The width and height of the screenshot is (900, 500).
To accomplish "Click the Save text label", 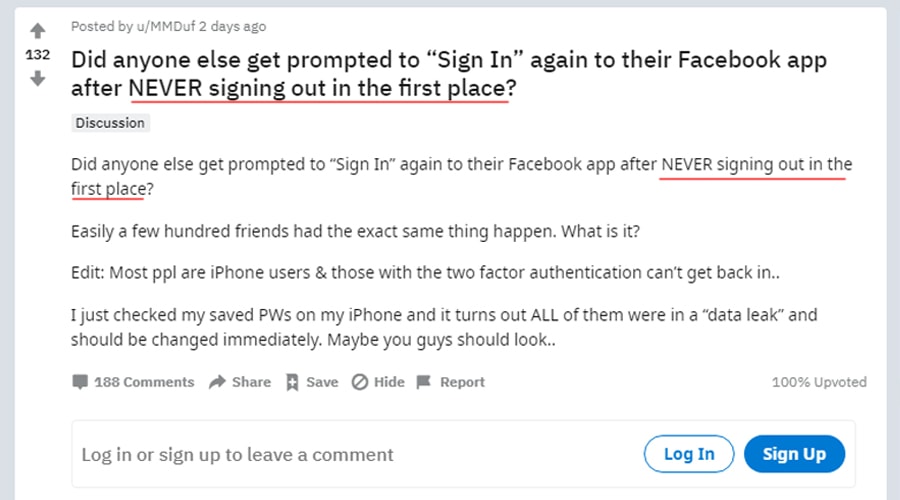I will [322, 382].
